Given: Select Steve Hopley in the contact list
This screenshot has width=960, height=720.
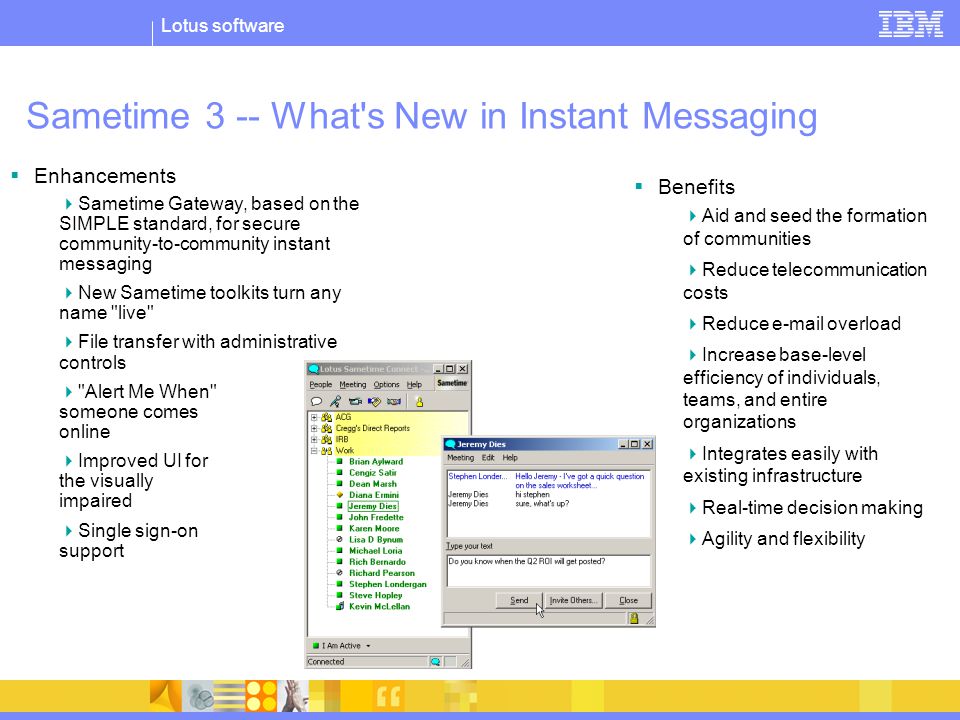Looking at the screenshot, I should point(375,595).
